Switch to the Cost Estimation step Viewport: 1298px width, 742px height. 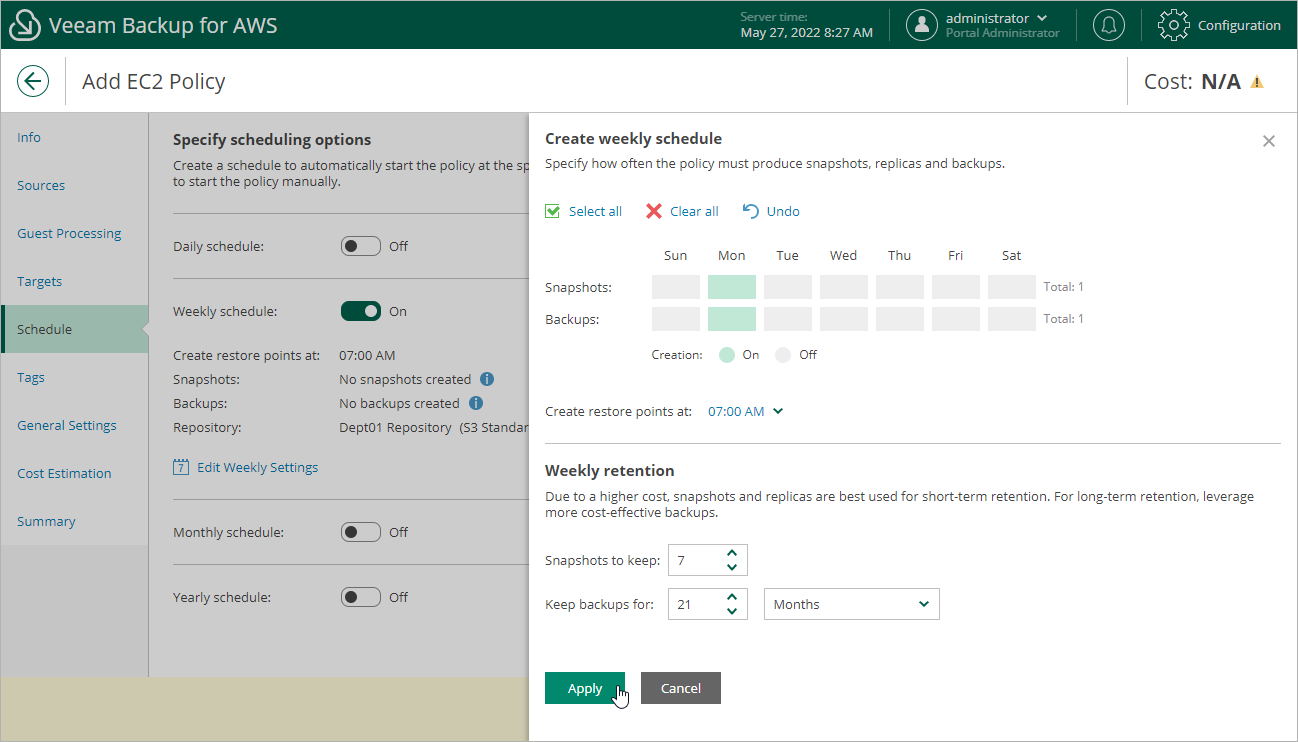66,473
